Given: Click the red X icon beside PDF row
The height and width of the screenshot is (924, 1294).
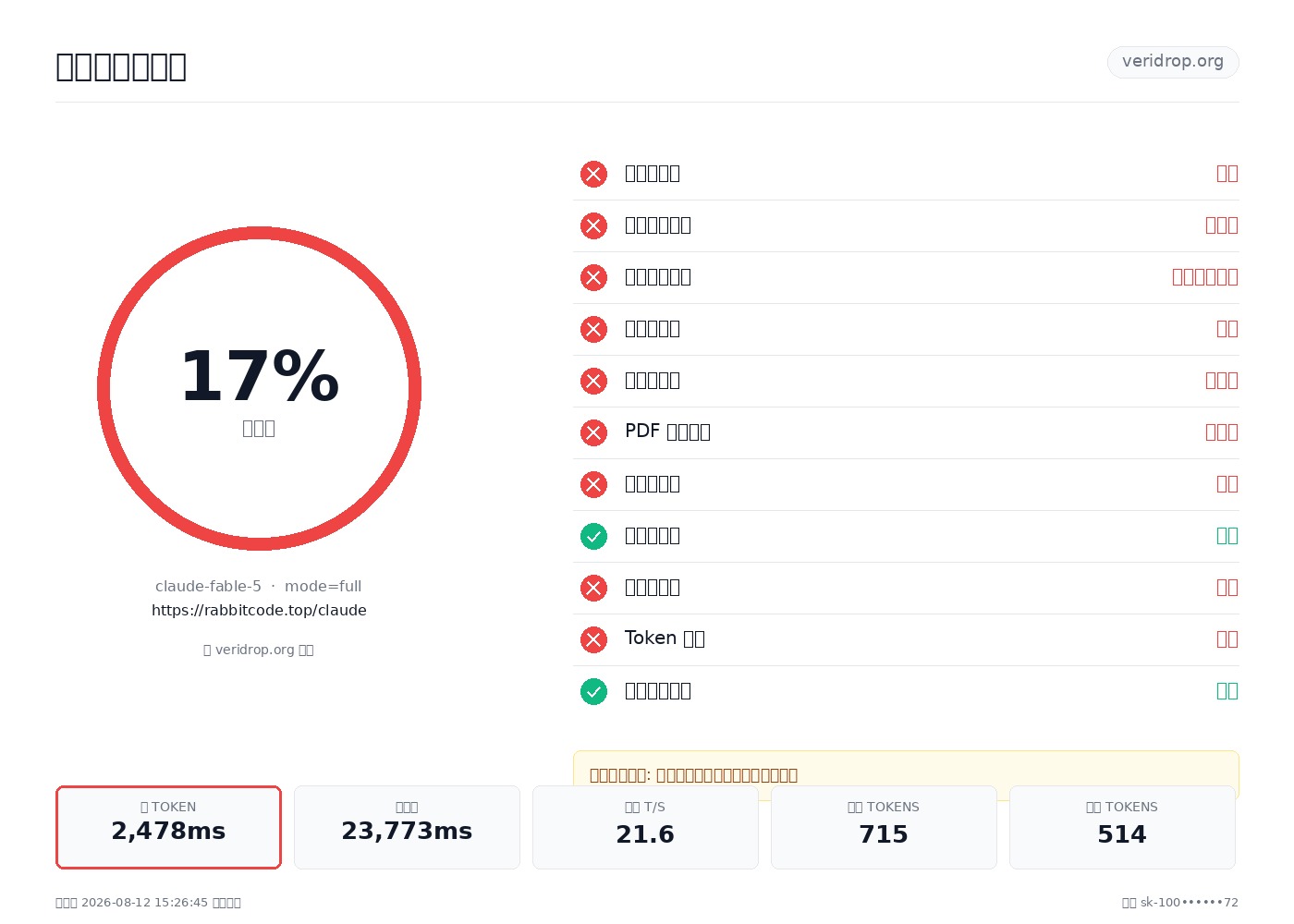Looking at the screenshot, I should click(x=593, y=432).
